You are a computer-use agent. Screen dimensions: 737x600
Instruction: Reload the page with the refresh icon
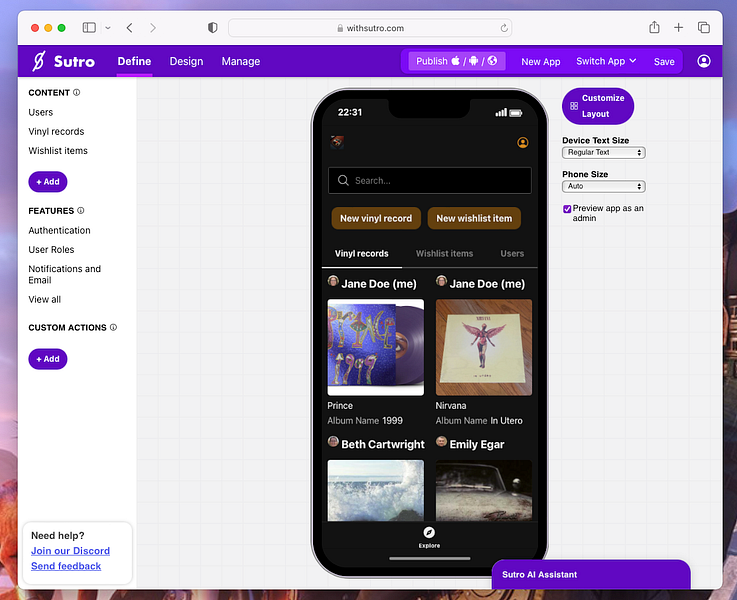pos(504,28)
